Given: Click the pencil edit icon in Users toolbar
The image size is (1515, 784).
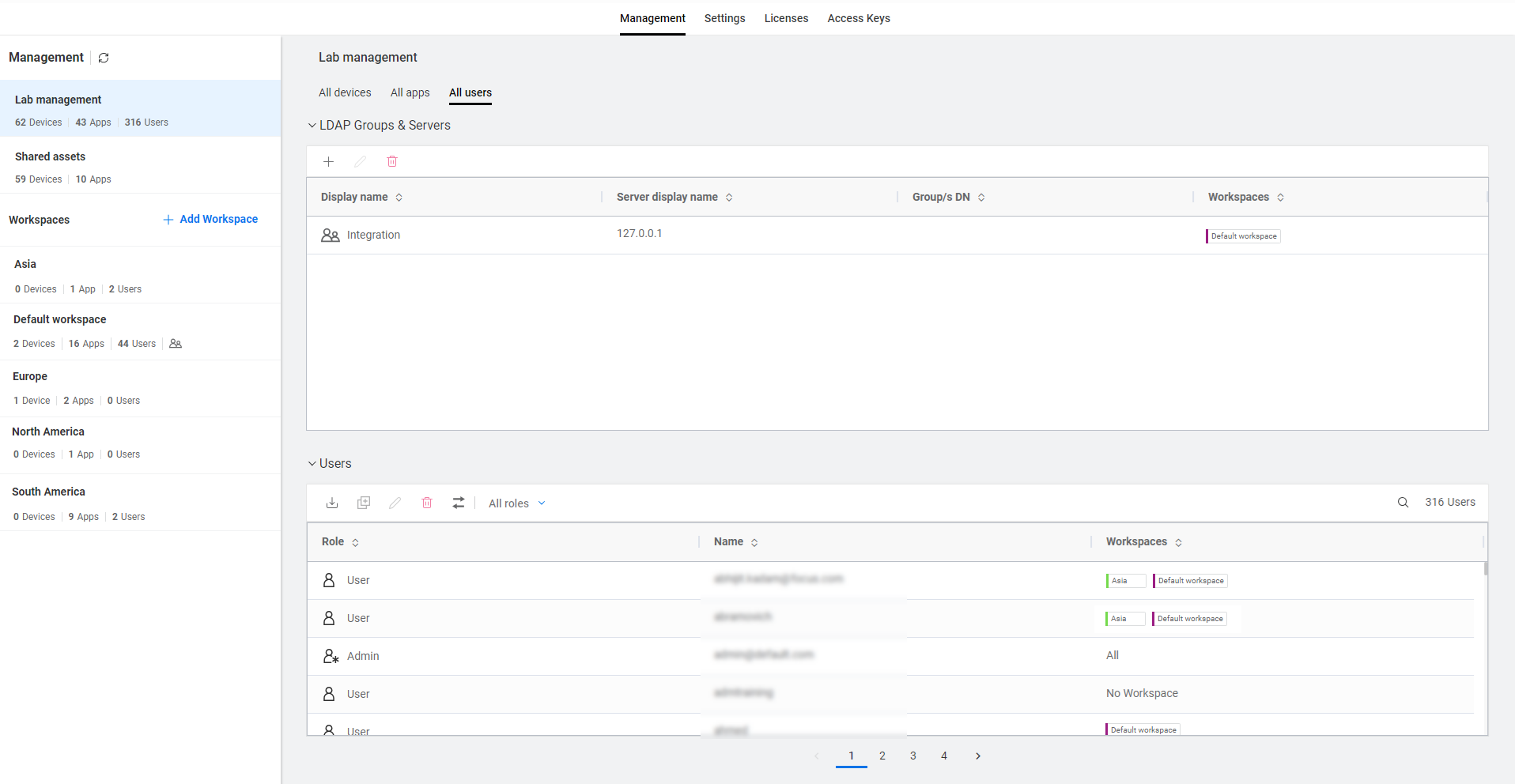Looking at the screenshot, I should click(395, 503).
